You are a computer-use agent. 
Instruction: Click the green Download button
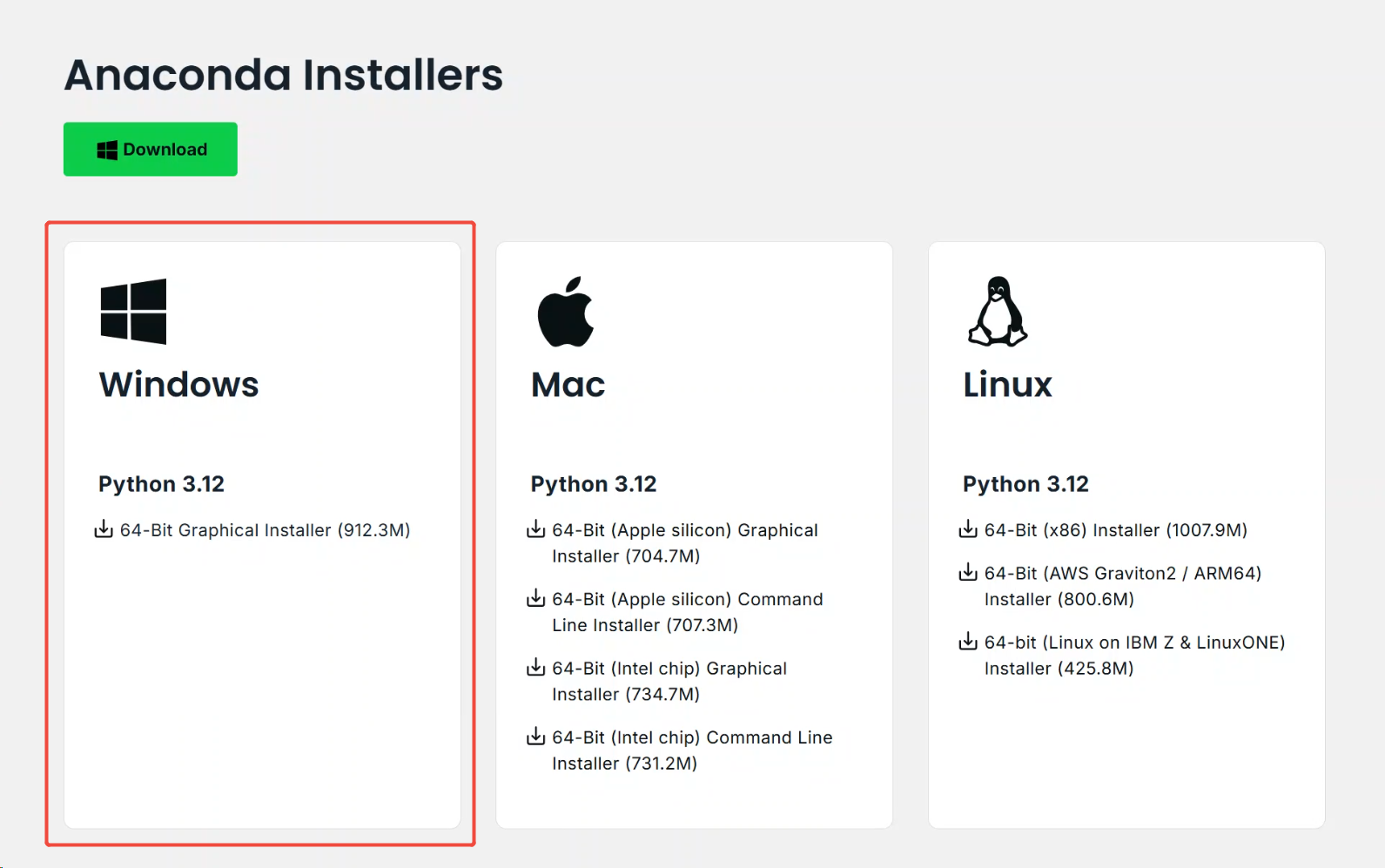pyautogui.click(x=151, y=149)
